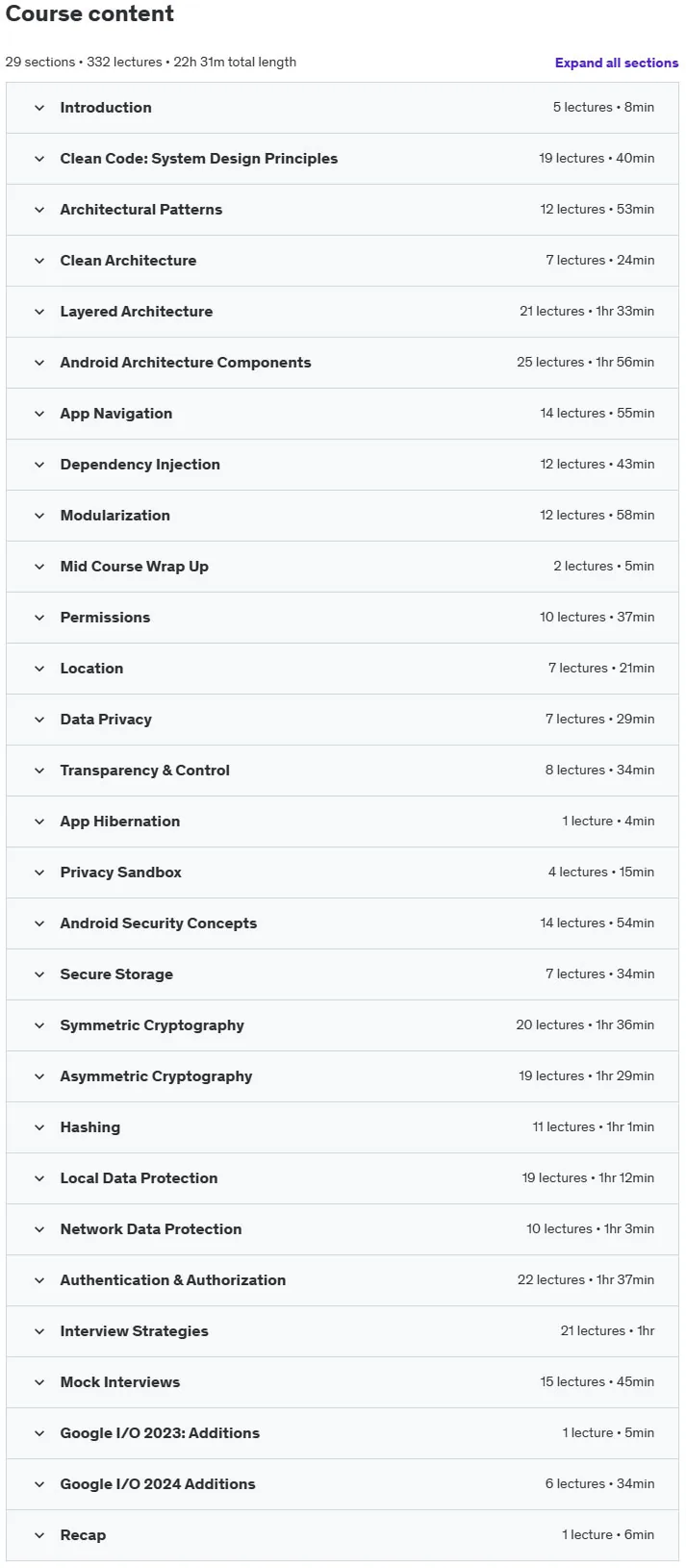686x1568 pixels.
Task: Click the App Navigation chevron icon
Action: tap(39, 414)
